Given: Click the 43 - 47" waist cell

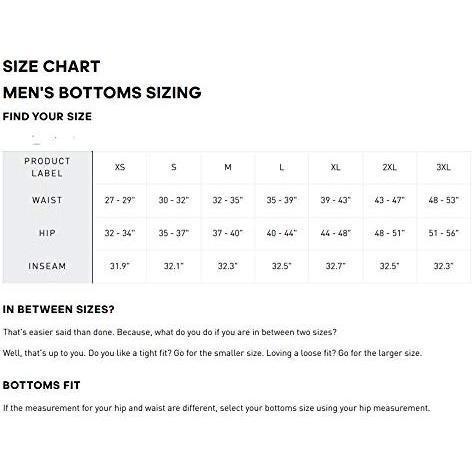Looking at the screenshot, I should pyautogui.click(x=389, y=200).
